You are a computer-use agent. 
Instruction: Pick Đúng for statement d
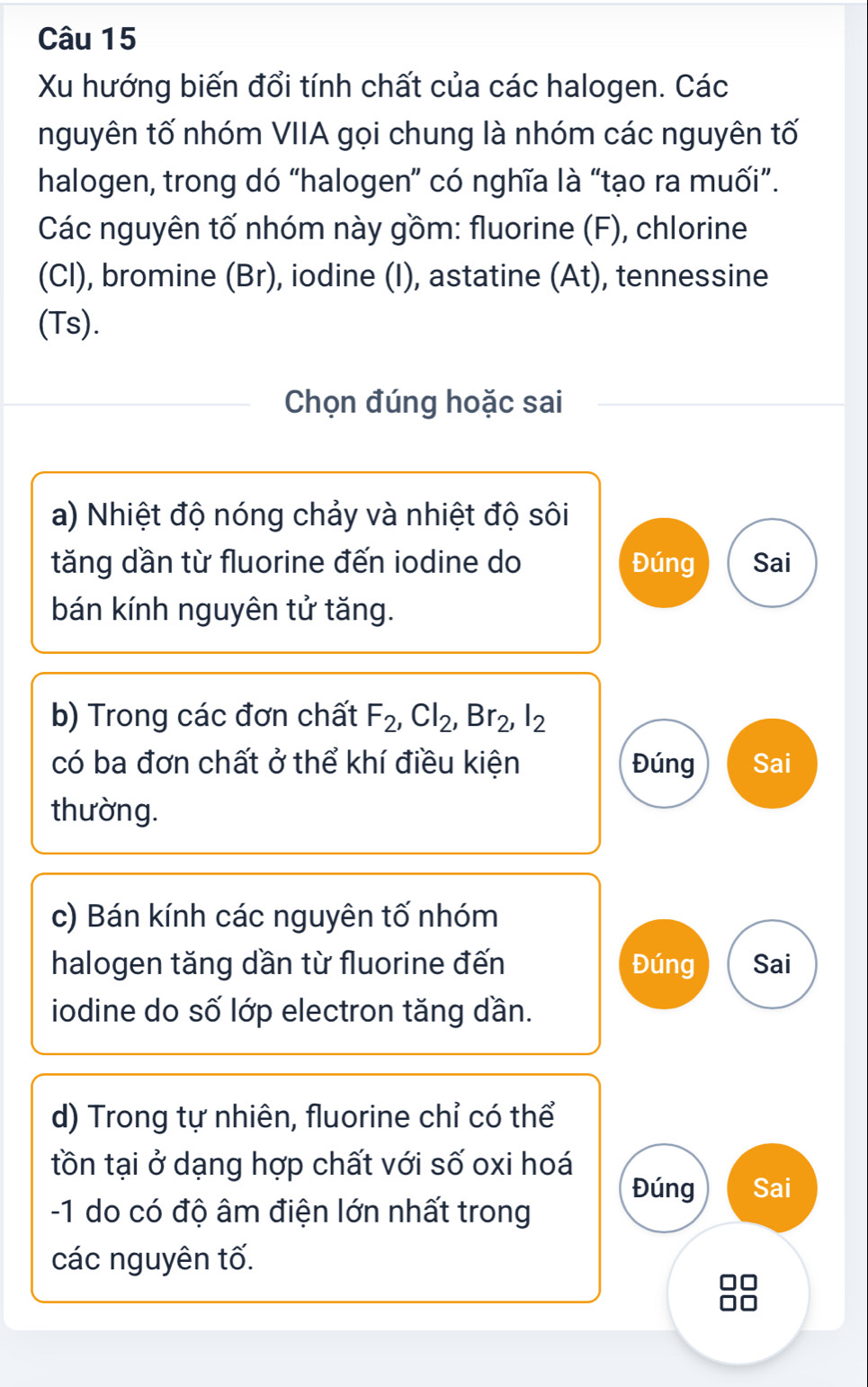coord(664,1188)
